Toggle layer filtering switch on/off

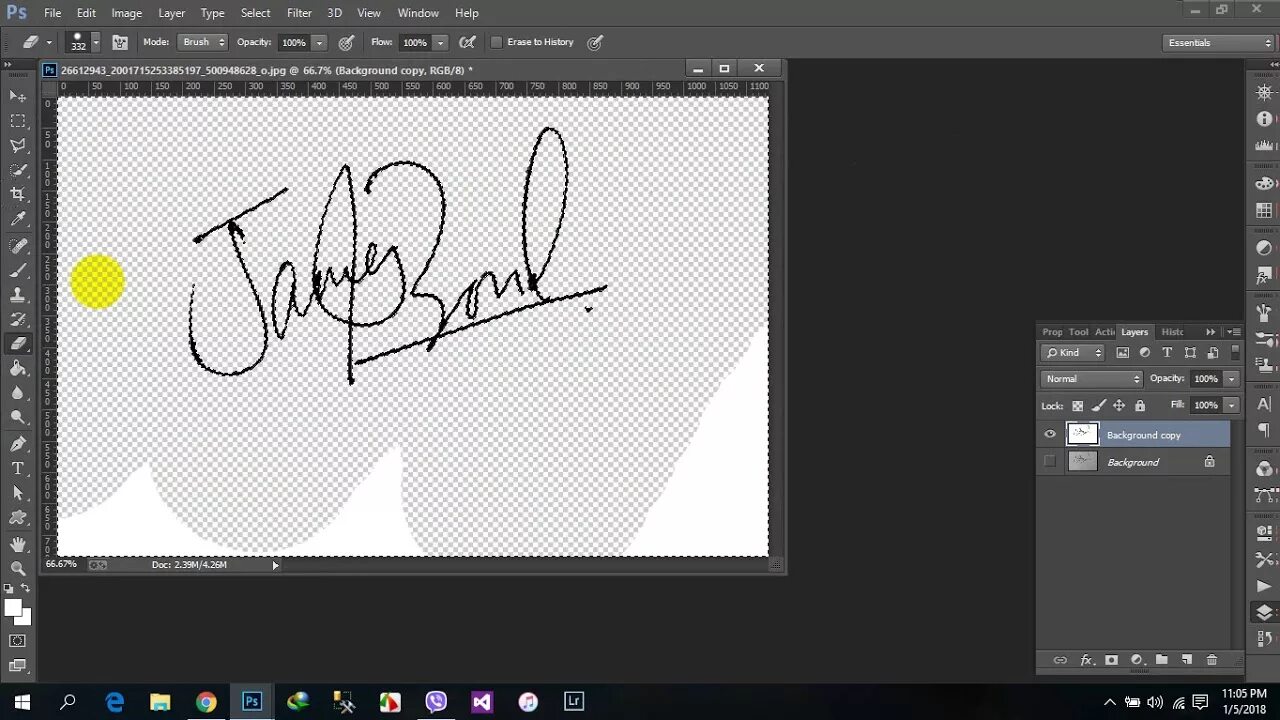pyautogui.click(x=1235, y=353)
